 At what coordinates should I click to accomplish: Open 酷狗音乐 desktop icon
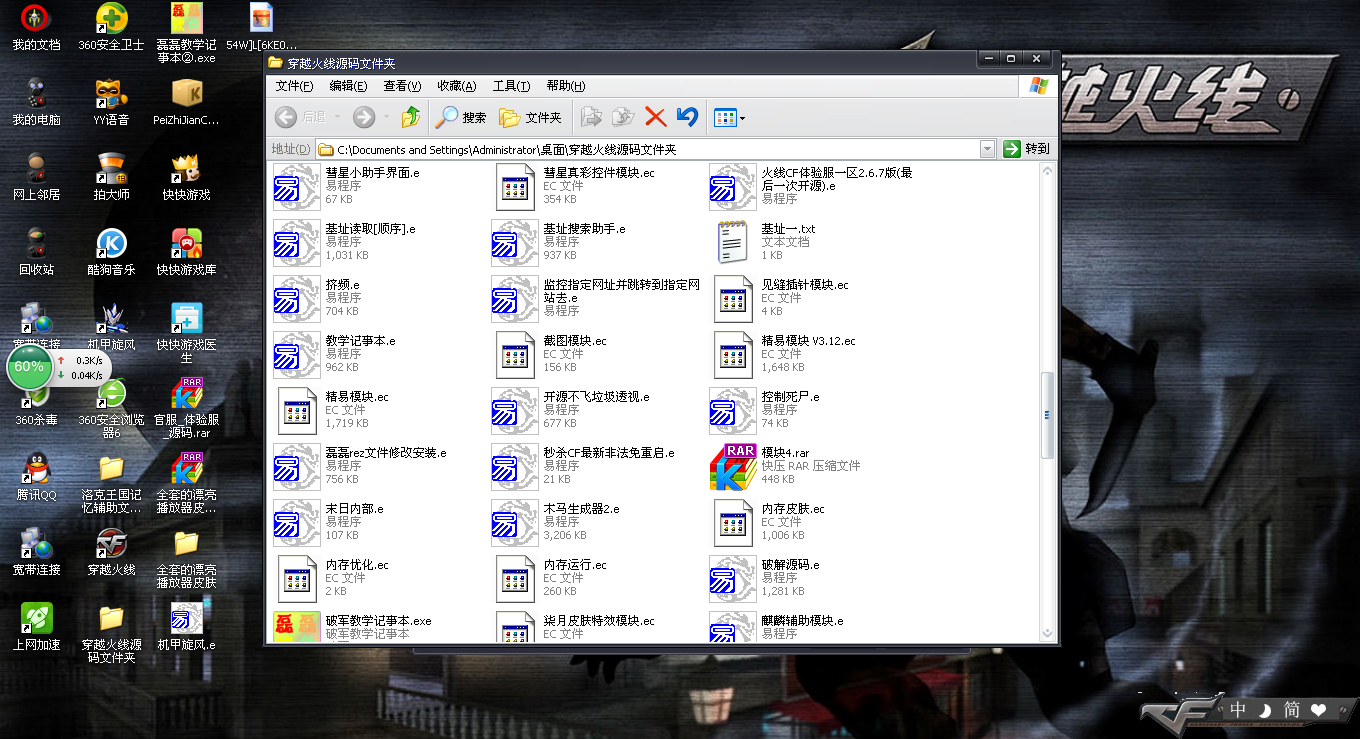click(x=111, y=252)
